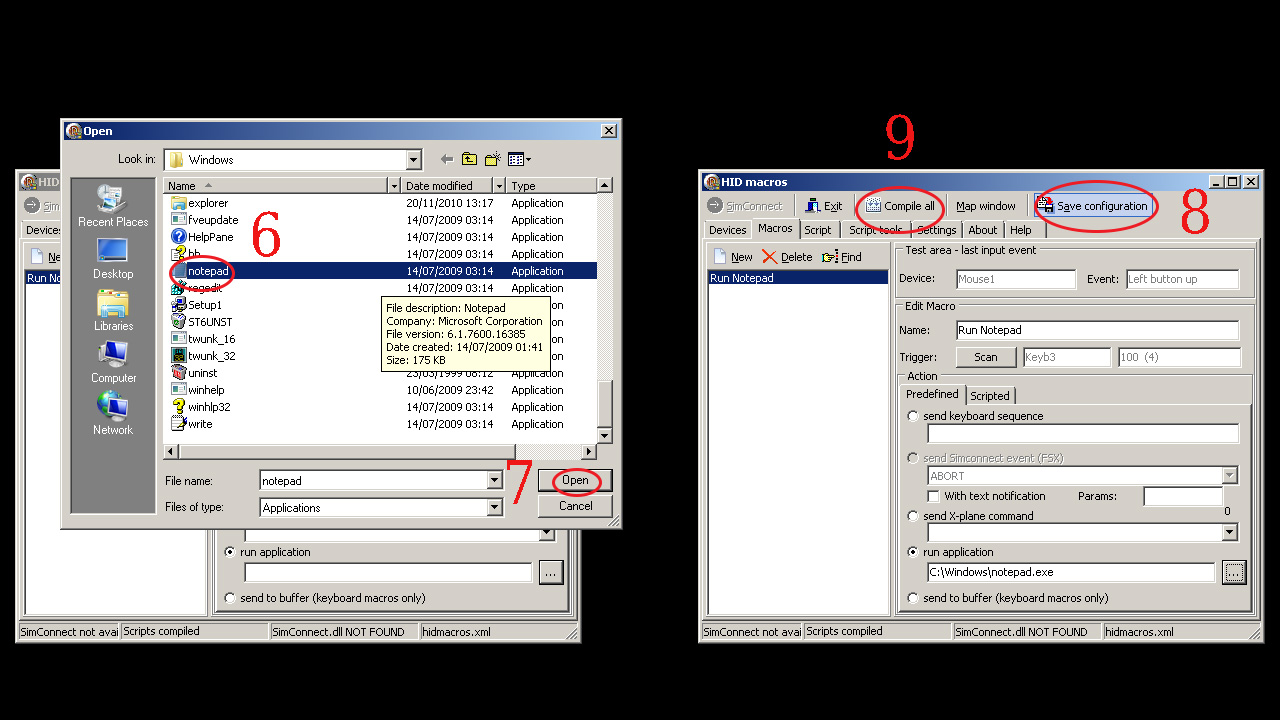
Task: Select the Setup1 application icon
Action: pos(179,305)
